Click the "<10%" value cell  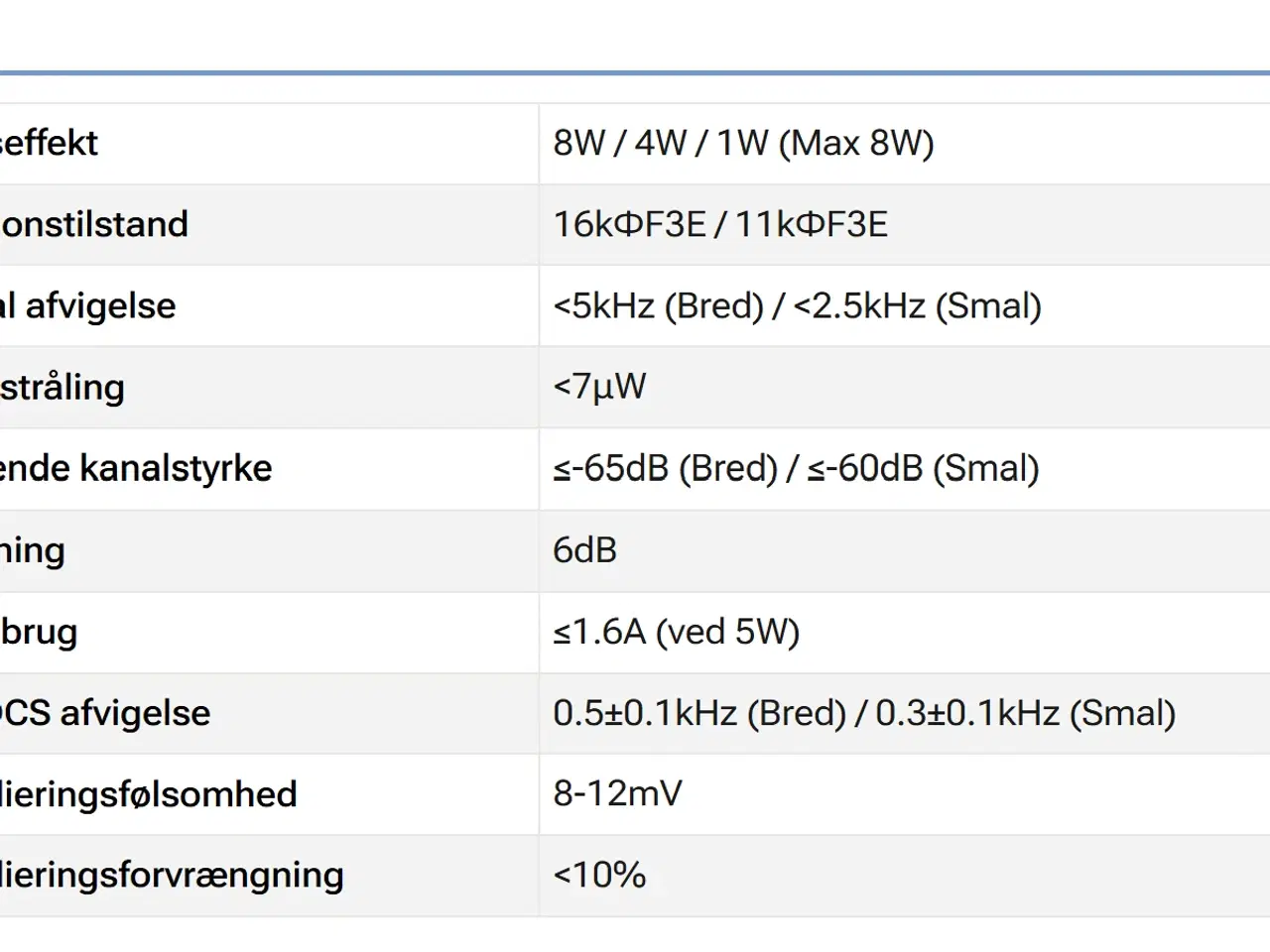pyautogui.click(x=599, y=876)
